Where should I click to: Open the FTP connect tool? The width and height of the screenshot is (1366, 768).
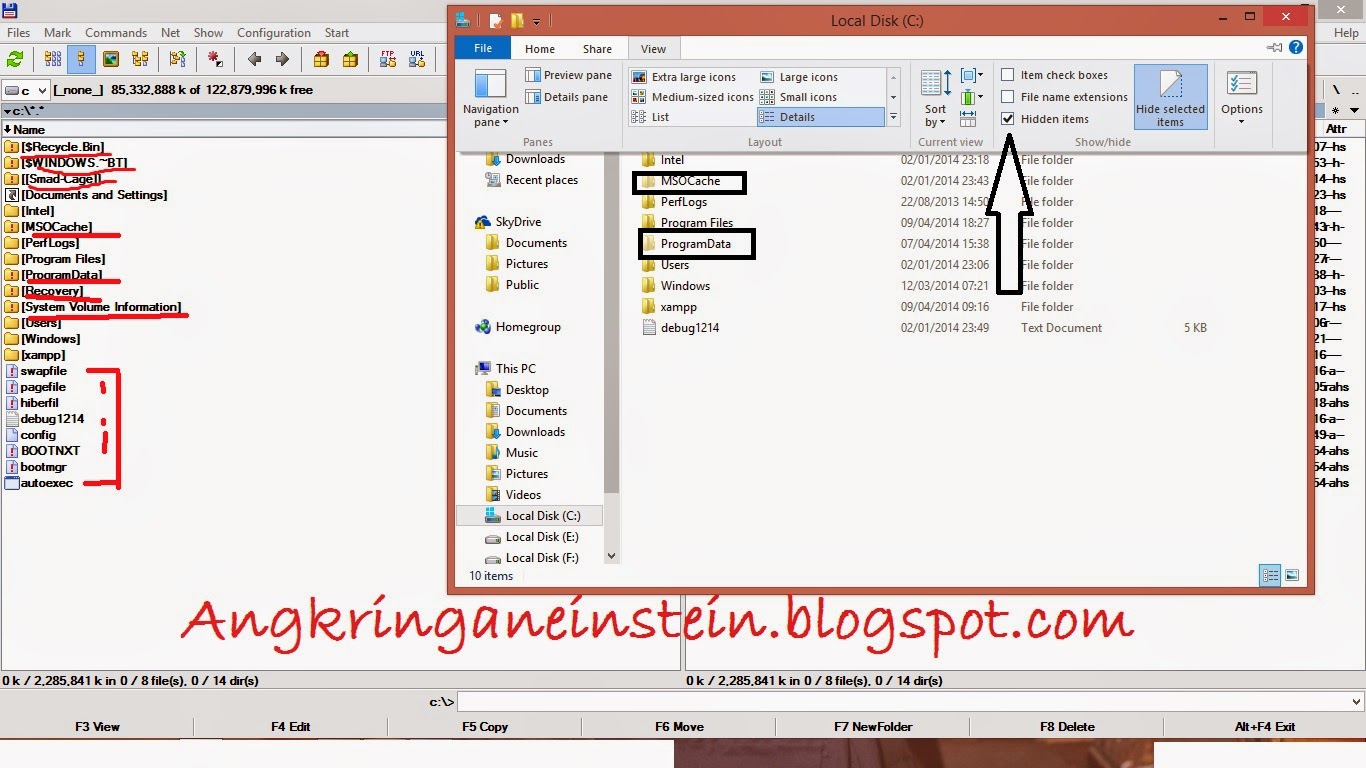coord(387,60)
